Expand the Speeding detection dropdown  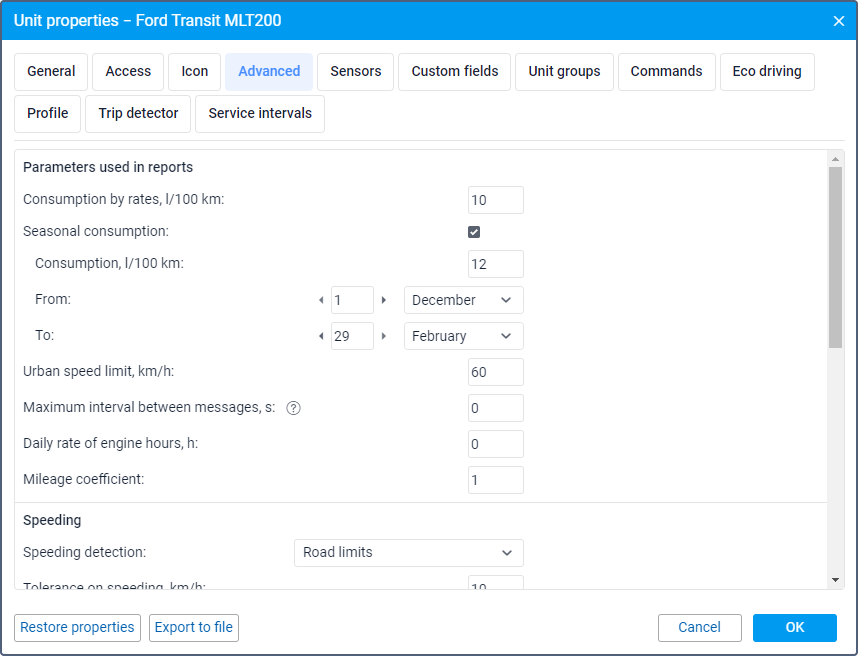pos(409,553)
